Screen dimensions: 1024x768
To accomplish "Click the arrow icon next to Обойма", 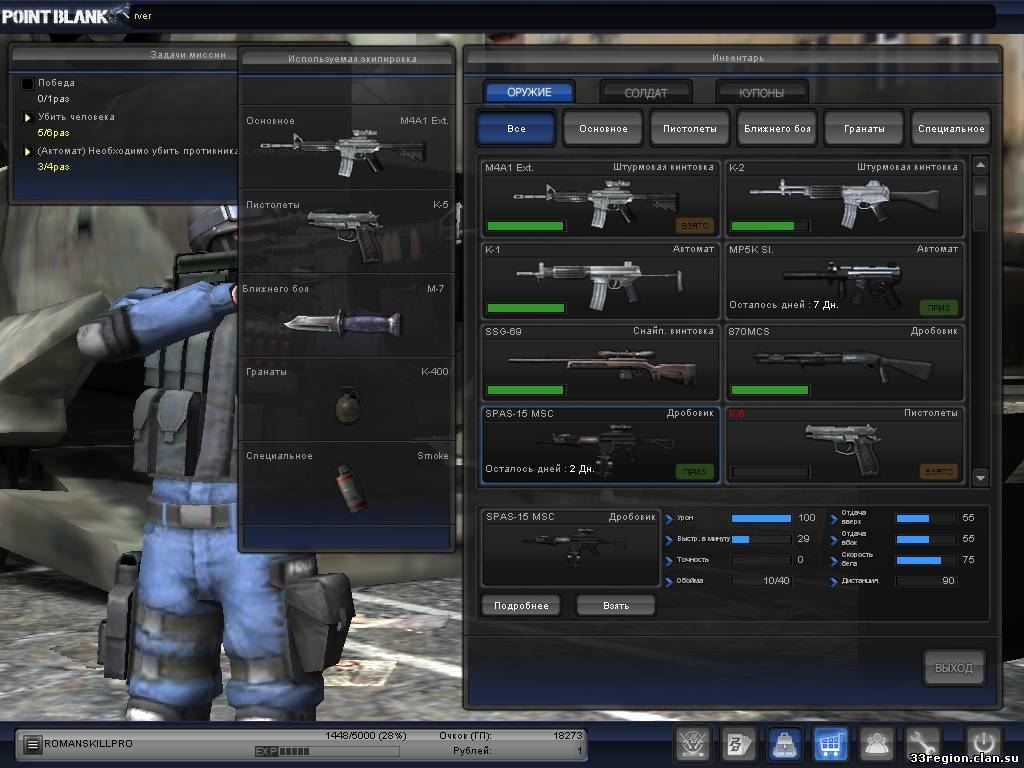I will (669, 582).
